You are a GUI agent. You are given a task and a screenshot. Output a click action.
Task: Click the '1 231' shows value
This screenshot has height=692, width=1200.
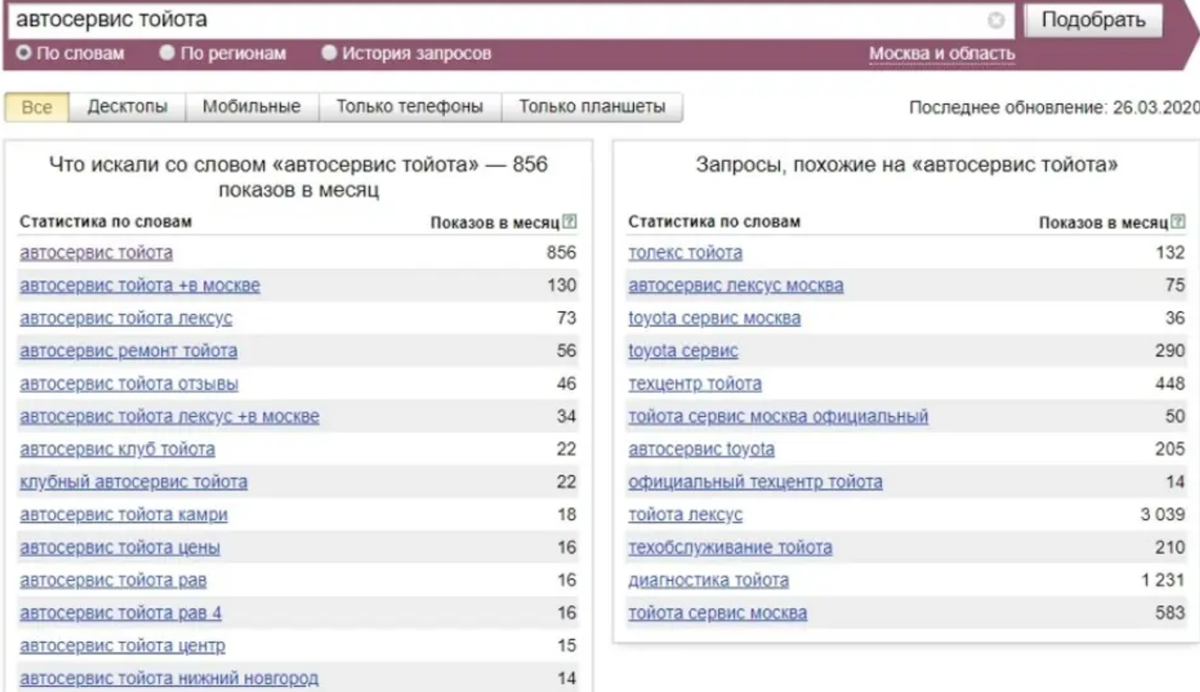click(x=1163, y=581)
